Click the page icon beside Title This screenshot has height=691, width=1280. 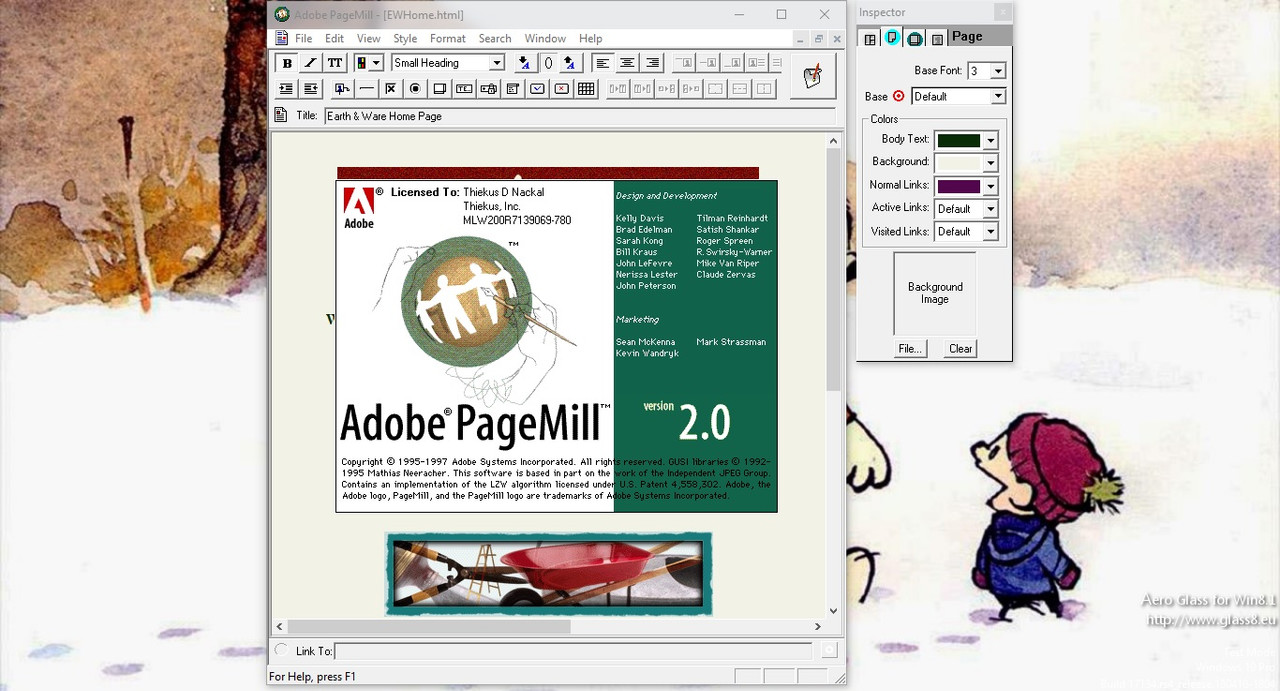(282, 115)
